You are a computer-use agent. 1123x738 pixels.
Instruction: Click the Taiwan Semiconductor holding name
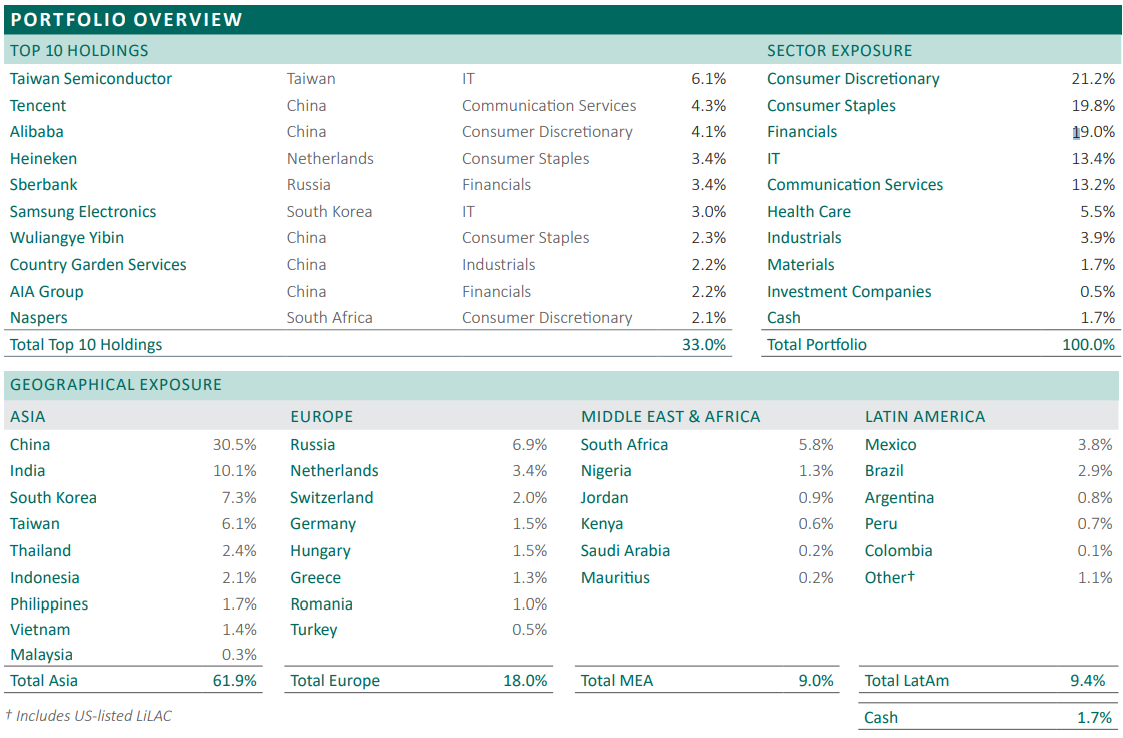tap(91, 79)
